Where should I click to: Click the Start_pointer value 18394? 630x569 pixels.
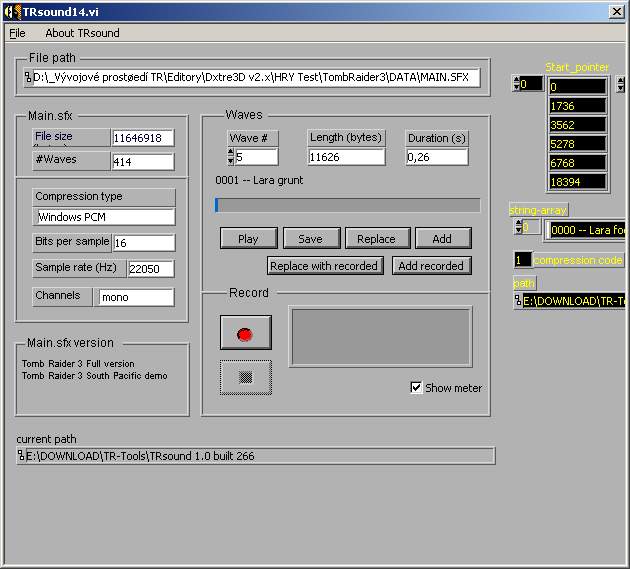click(x=577, y=182)
